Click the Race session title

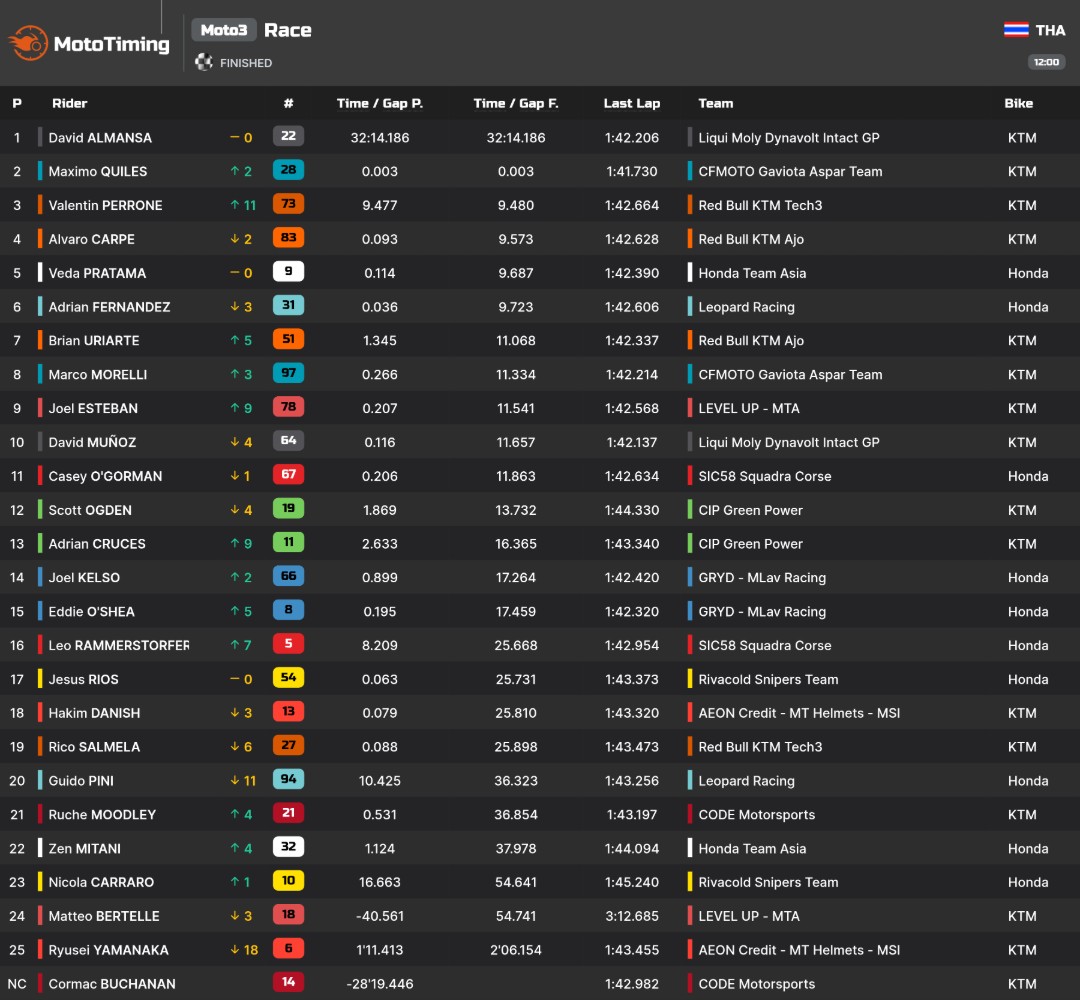pyautogui.click(x=288, y=30)
